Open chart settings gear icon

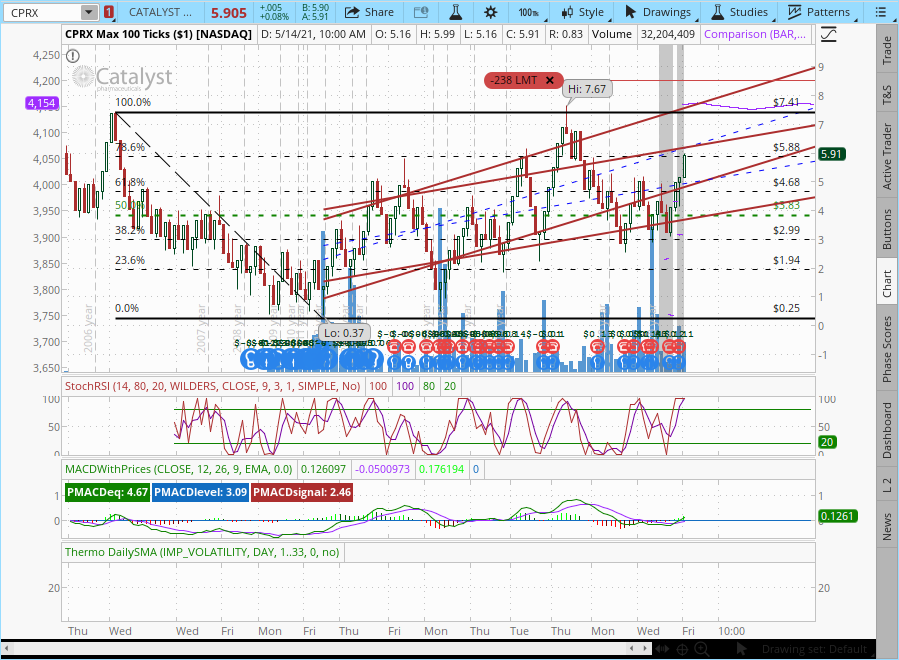point(490,12)
